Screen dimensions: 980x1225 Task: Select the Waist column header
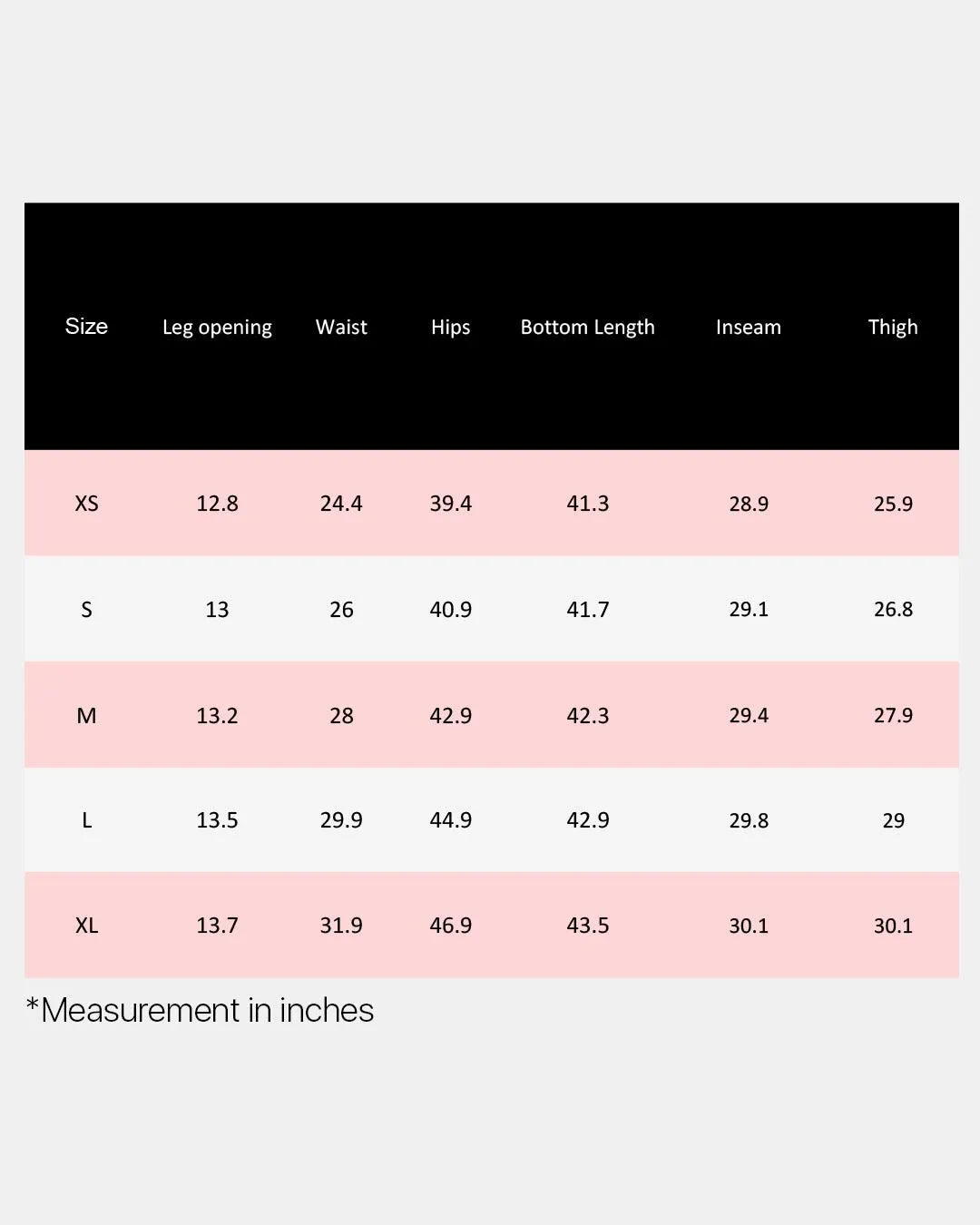click(x=341, y=327)
